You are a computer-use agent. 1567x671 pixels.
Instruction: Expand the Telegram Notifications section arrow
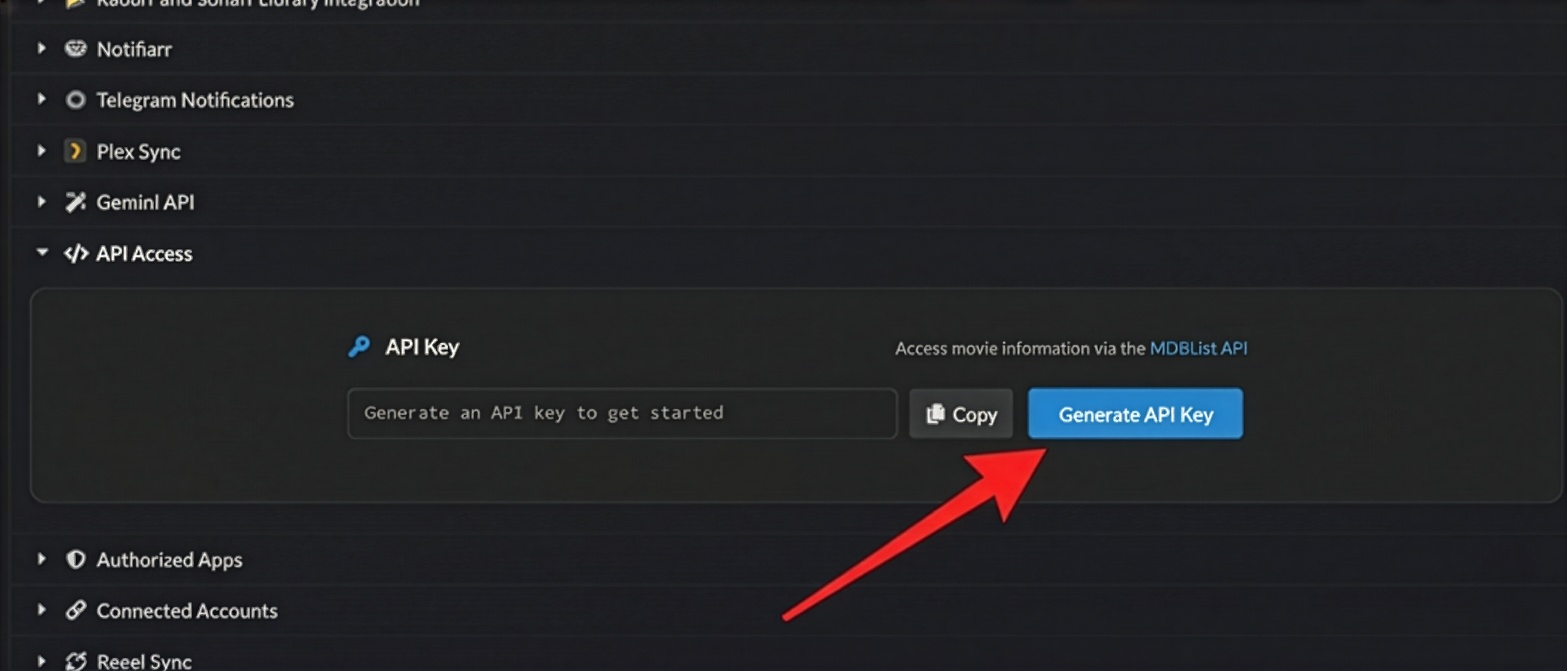pos(41,99)
